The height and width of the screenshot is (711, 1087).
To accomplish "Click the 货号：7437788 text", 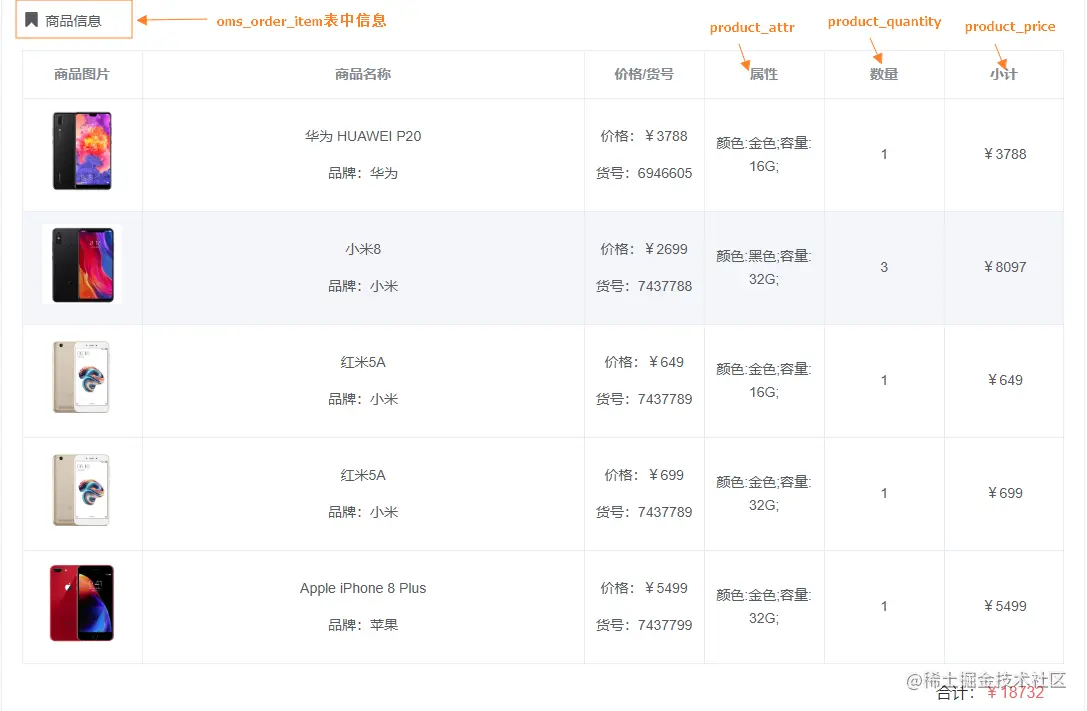I will 644,286.
